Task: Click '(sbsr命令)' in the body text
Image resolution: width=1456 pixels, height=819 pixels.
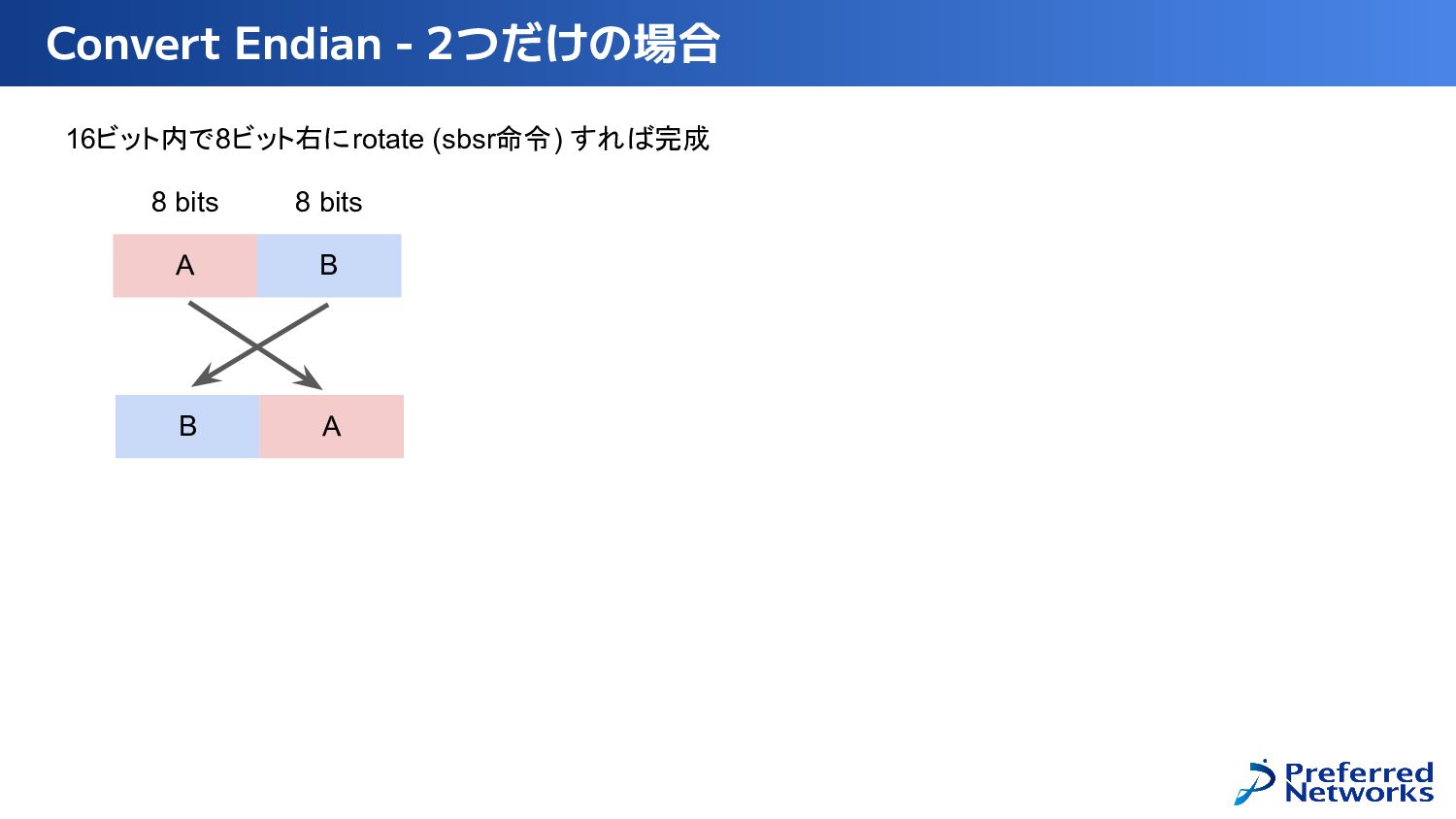Action: pyautogui.click(x=498, y=140)
